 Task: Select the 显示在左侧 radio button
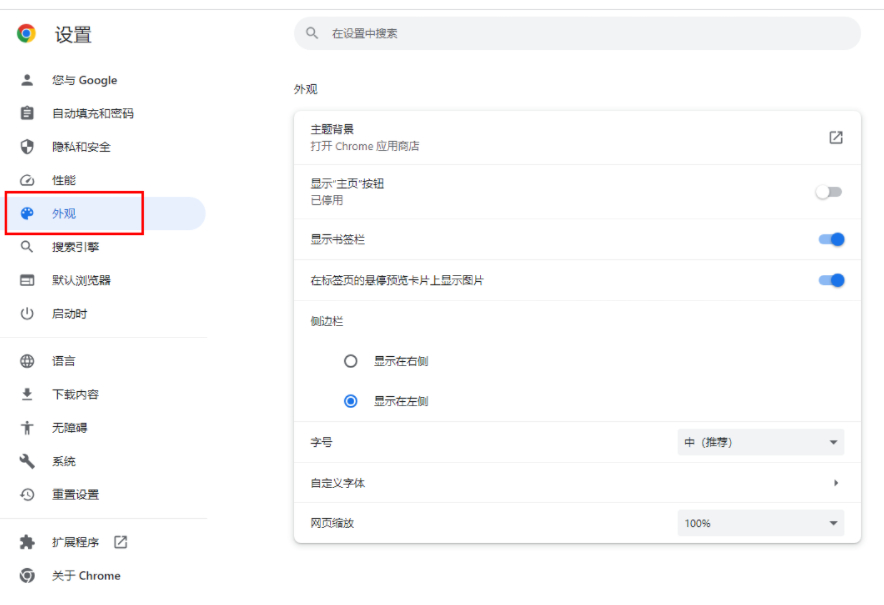click(351, 401)
